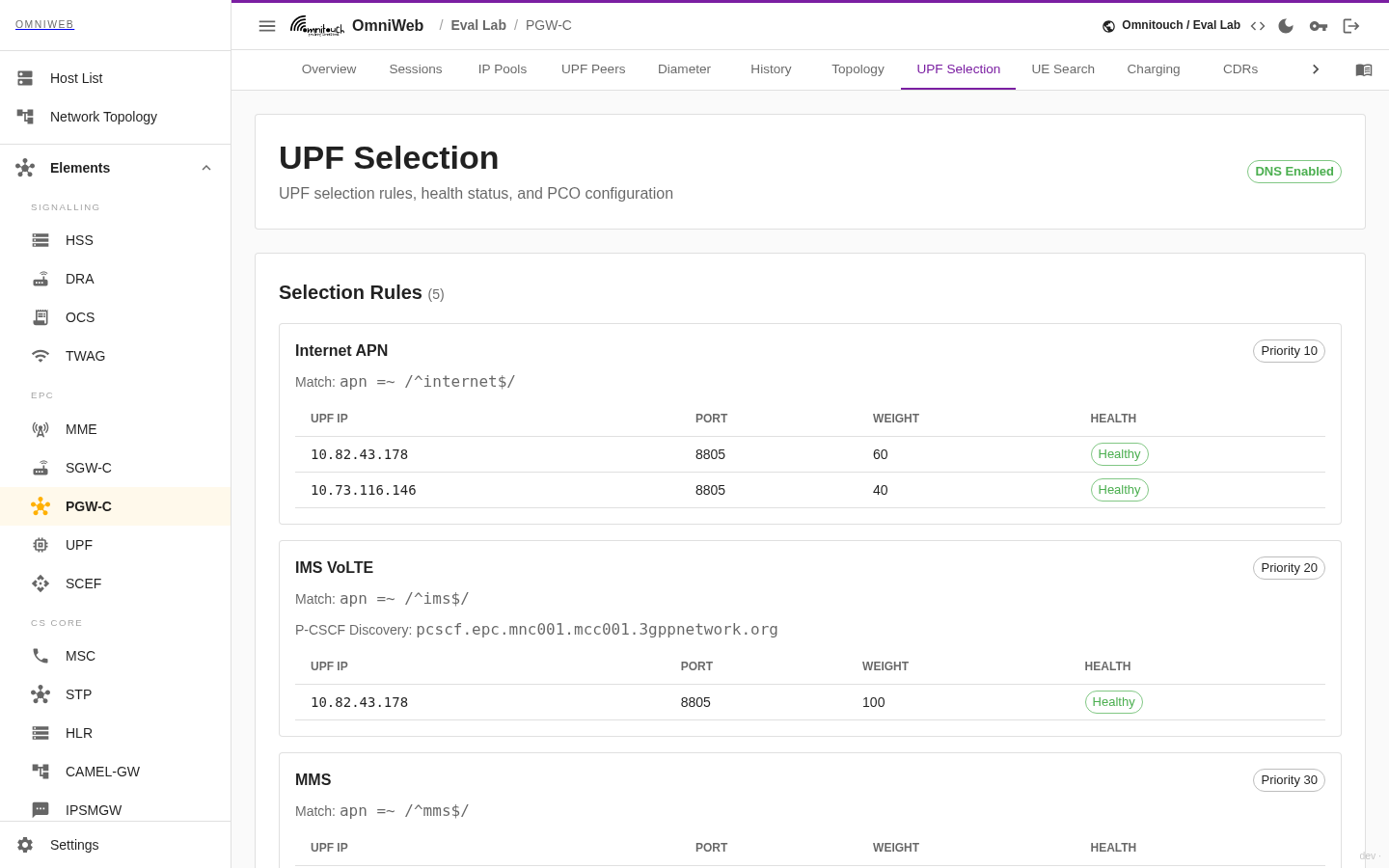
Task: Click the Settings gear icon
Action: pyautogui.click(x=25, y=845)
